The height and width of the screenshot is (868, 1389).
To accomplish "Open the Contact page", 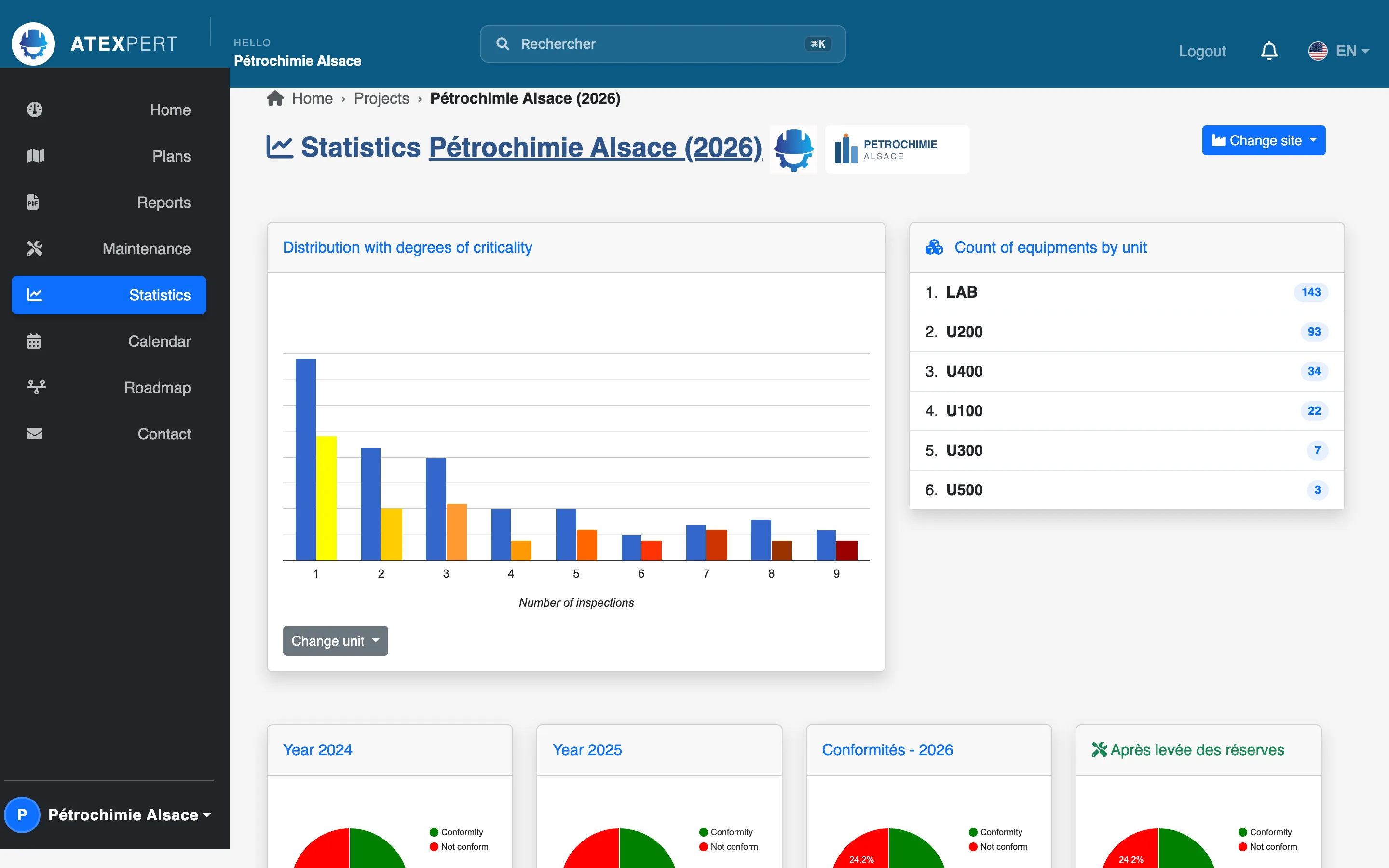I will pyautogui.click(x=109, y=434).
